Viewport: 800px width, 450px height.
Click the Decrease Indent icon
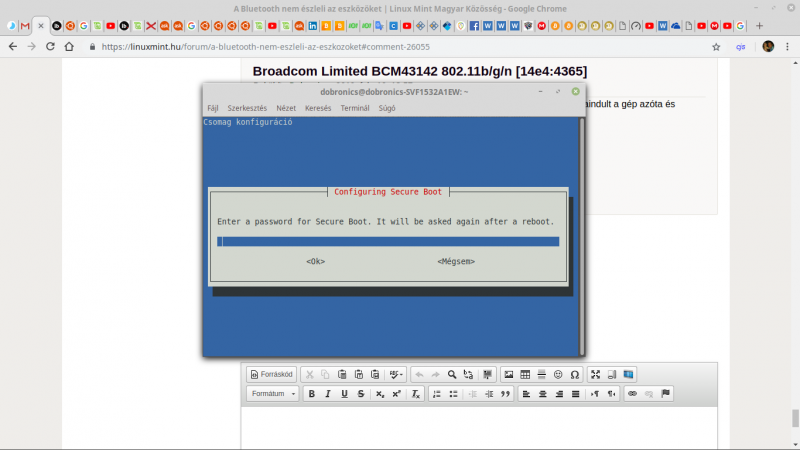coord(472,394)
